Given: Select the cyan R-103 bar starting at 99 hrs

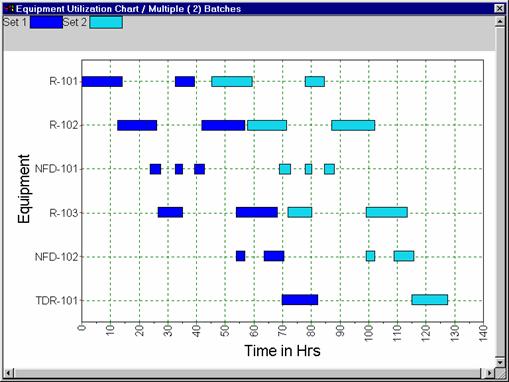Looking at the screenshot, I should [x=387, y=212].
